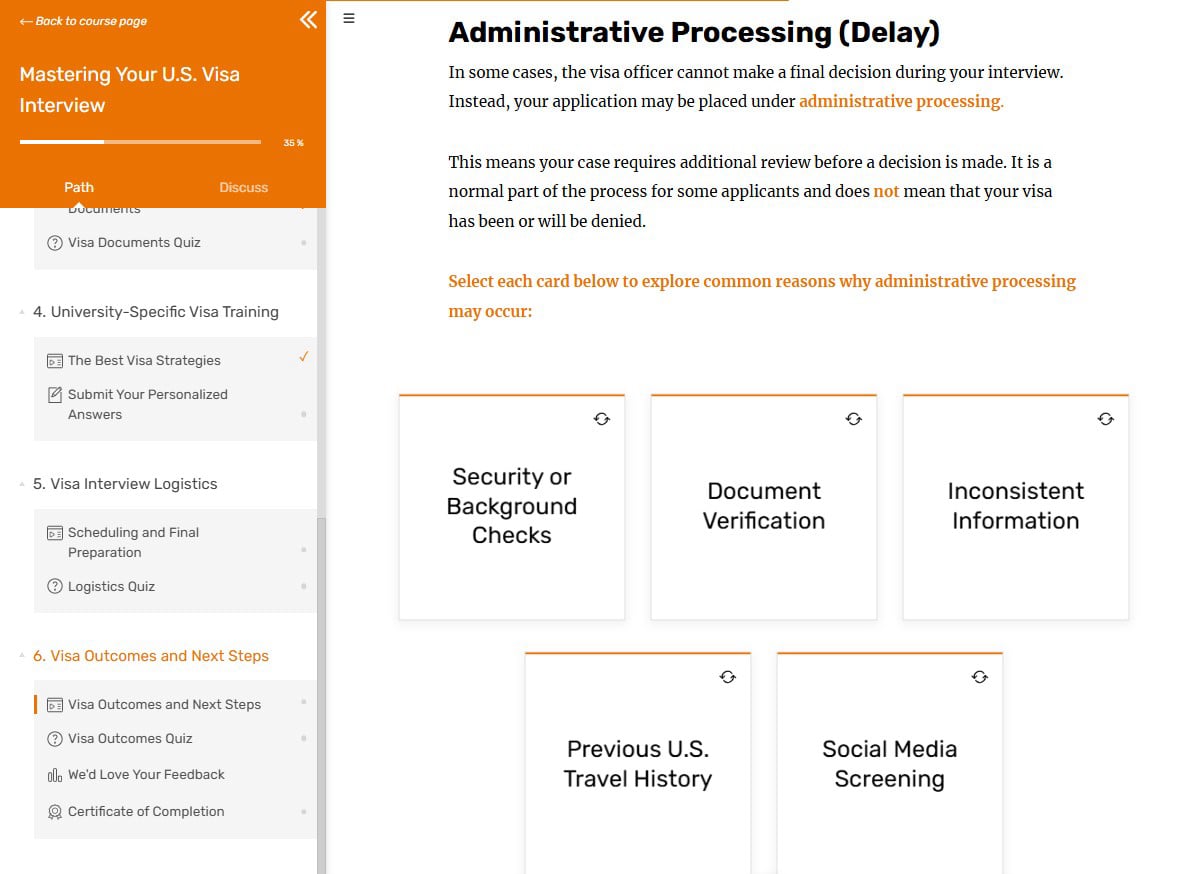Flip icon on Previous U.S. Travel History card
Screen dimensions: 1195x874
point(728,677)
